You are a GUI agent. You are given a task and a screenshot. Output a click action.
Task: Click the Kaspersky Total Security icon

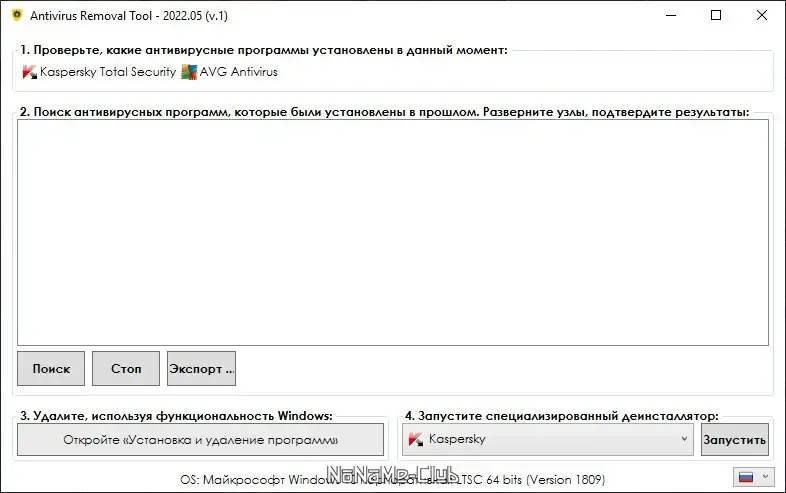pos(30,72)
